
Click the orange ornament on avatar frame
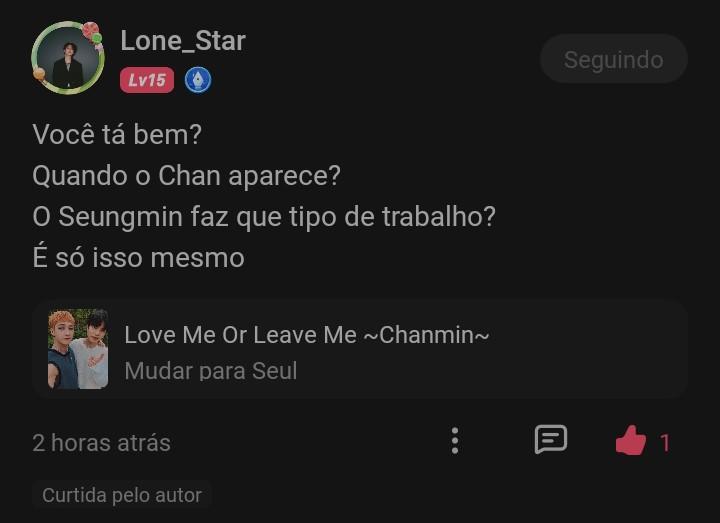39,74
